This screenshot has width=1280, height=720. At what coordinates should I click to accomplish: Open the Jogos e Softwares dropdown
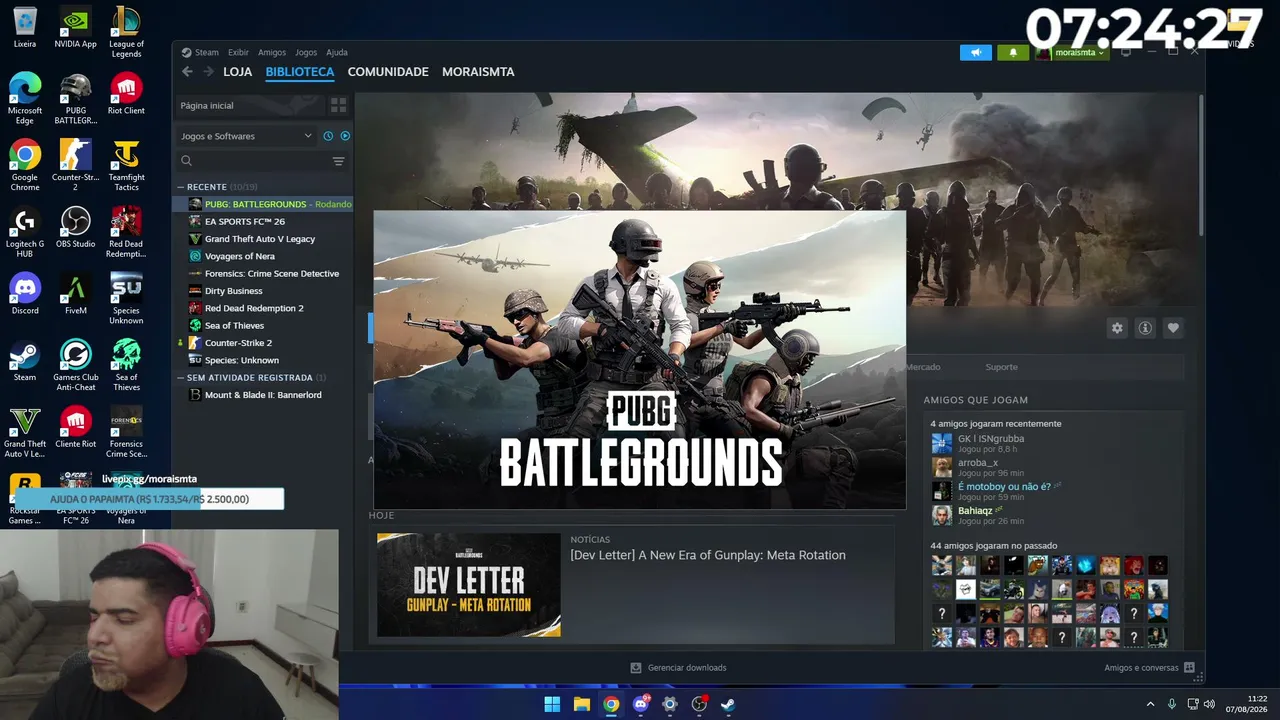pyautogui.click(x=246, y=136)
